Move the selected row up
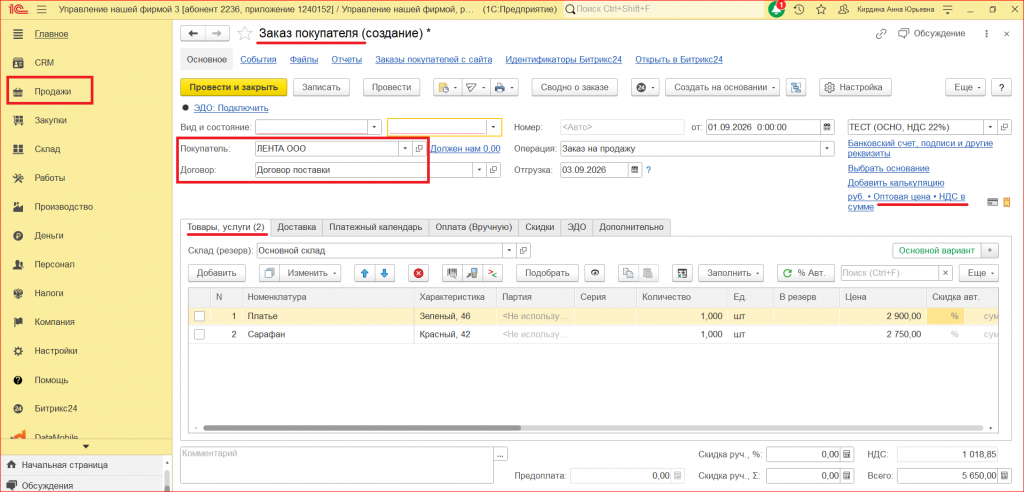This screenshot has width=1024, height=492. 365,272
